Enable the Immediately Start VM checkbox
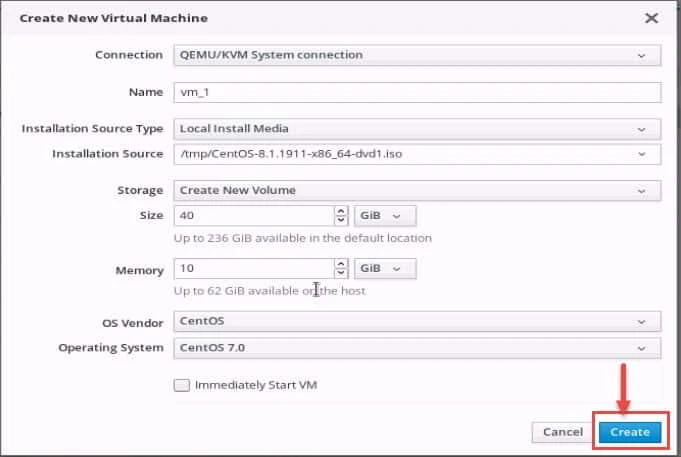681x457 pixels. 182,385
